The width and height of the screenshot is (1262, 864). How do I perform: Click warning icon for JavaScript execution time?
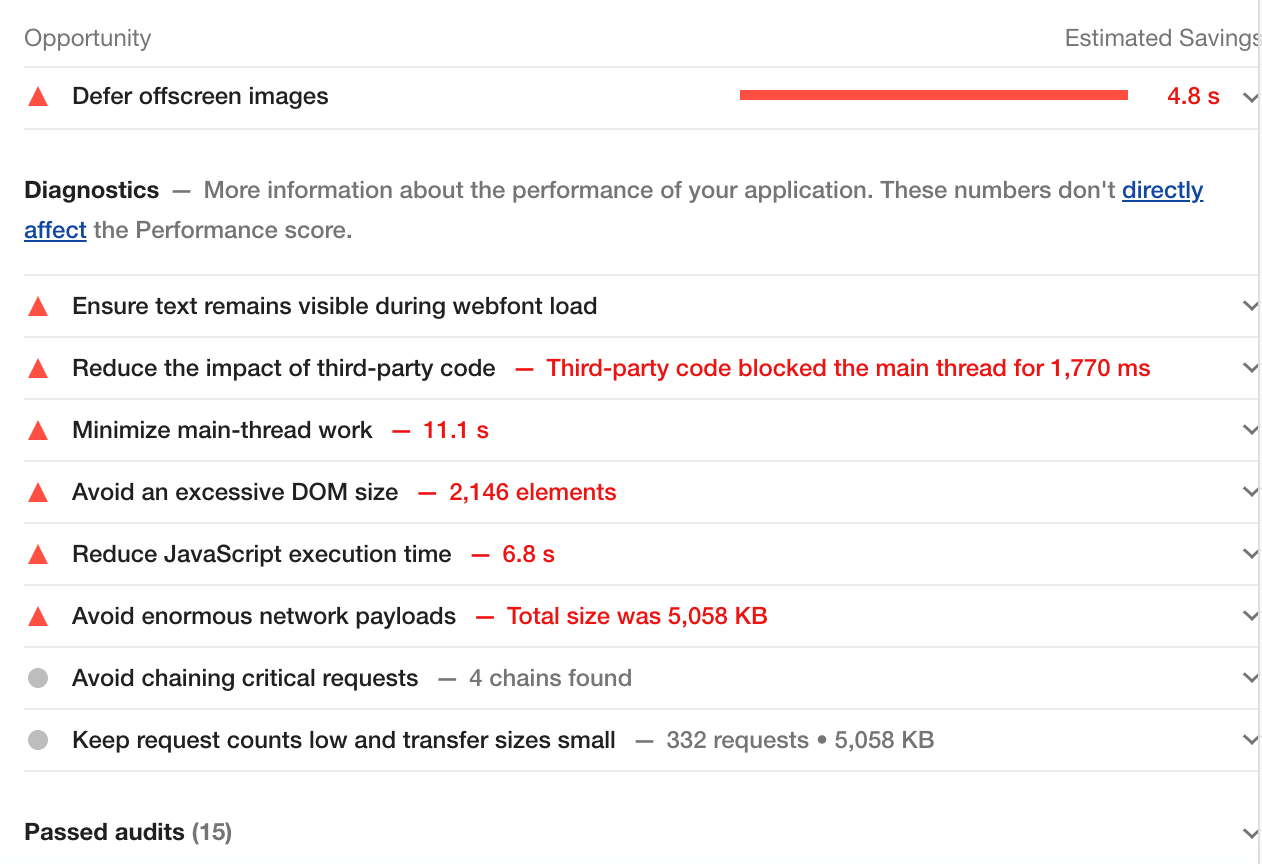pyautogui.click(x=38, y=555)
